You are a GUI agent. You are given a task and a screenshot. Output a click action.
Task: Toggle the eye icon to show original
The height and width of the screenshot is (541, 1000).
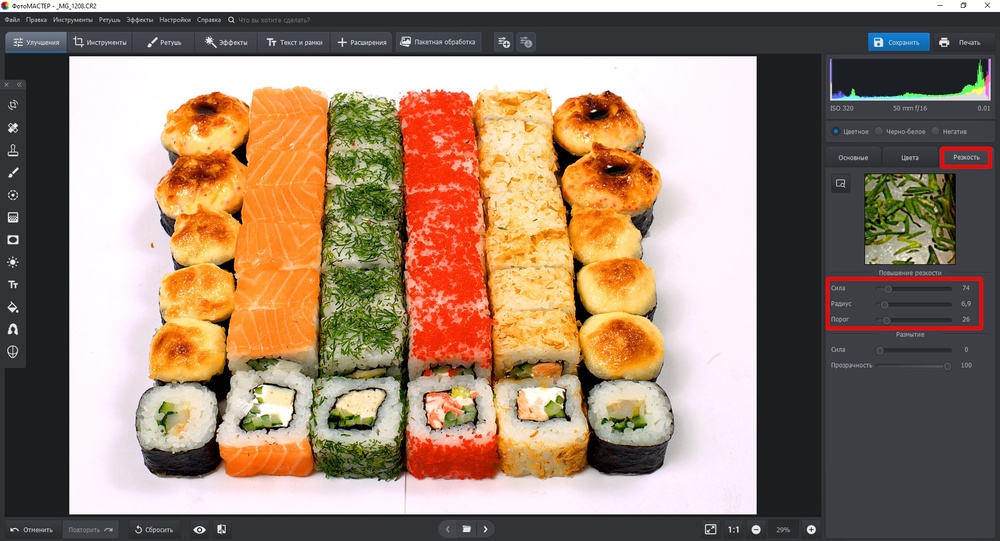click(200, 530)
